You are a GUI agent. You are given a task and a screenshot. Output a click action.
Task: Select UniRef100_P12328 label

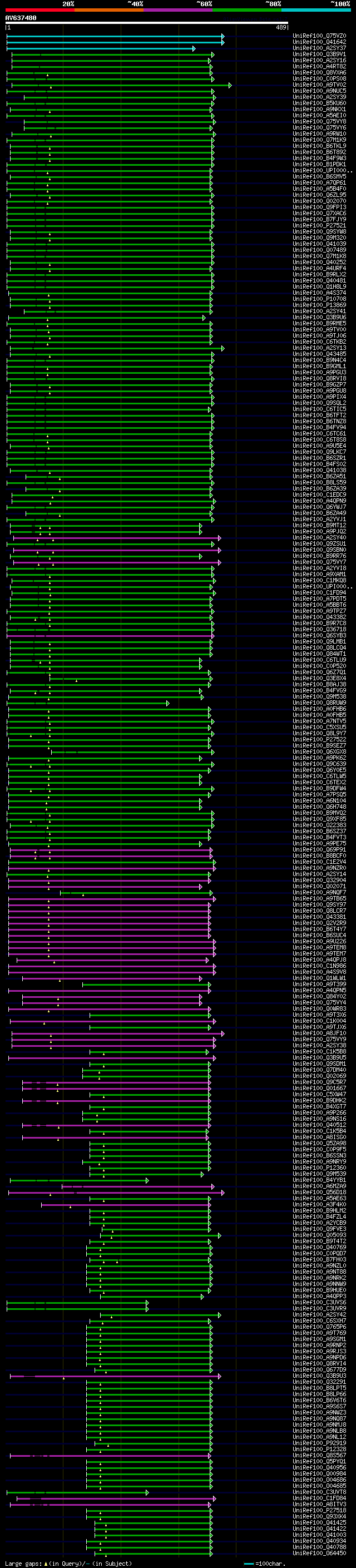coord(319,1449)
